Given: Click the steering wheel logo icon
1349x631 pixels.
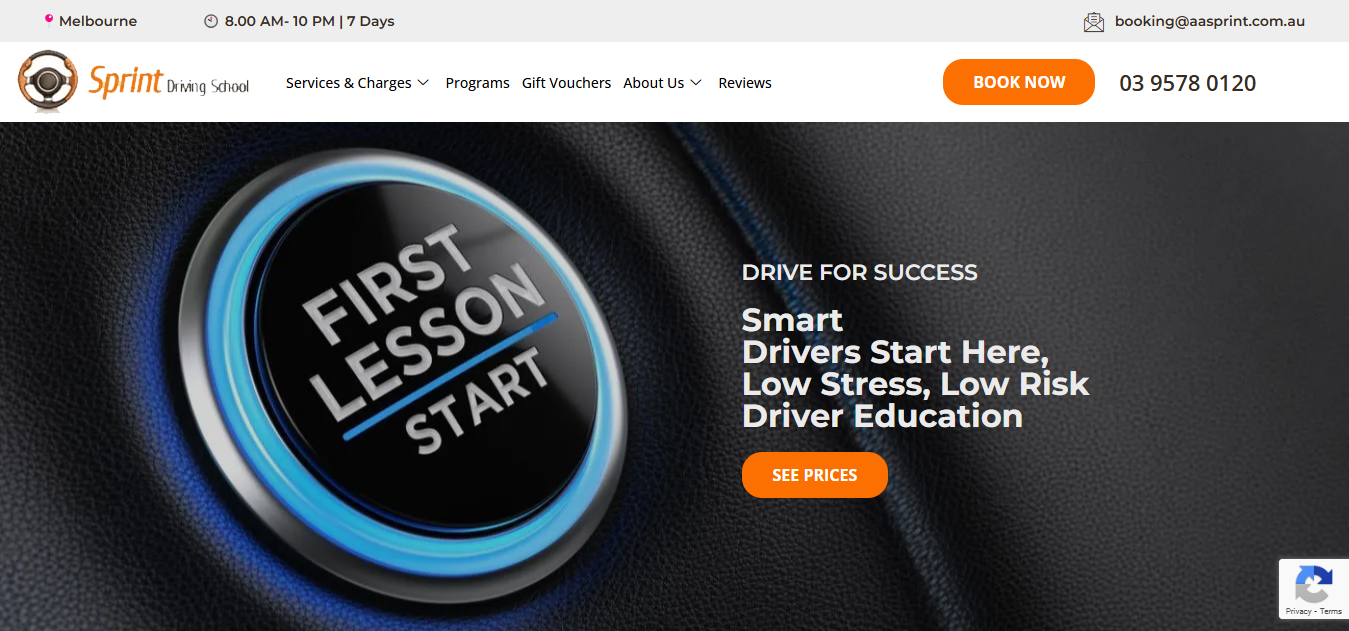Looking at the screenshot, I should (x=48, y=82).
